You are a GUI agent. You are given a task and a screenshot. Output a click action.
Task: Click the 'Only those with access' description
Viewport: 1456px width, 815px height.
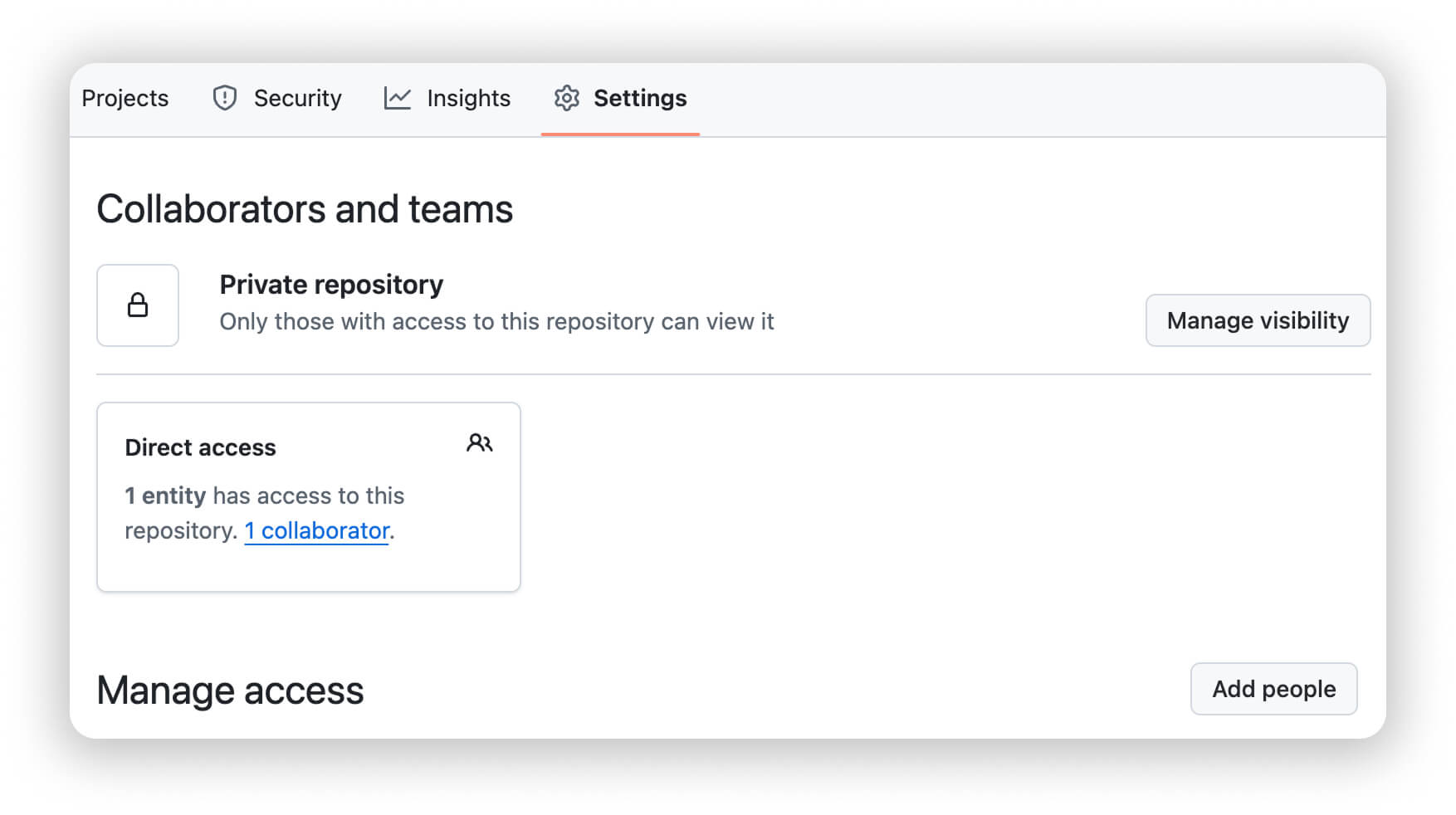[496, 322]
